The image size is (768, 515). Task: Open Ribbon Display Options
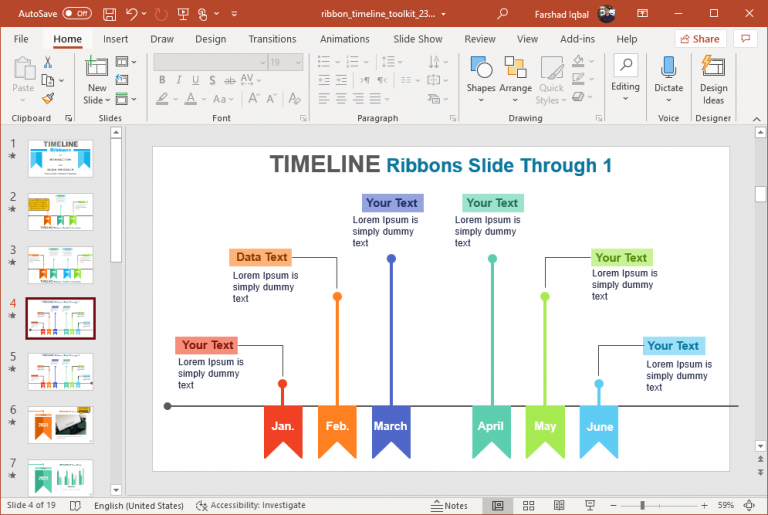pos(642,14)
